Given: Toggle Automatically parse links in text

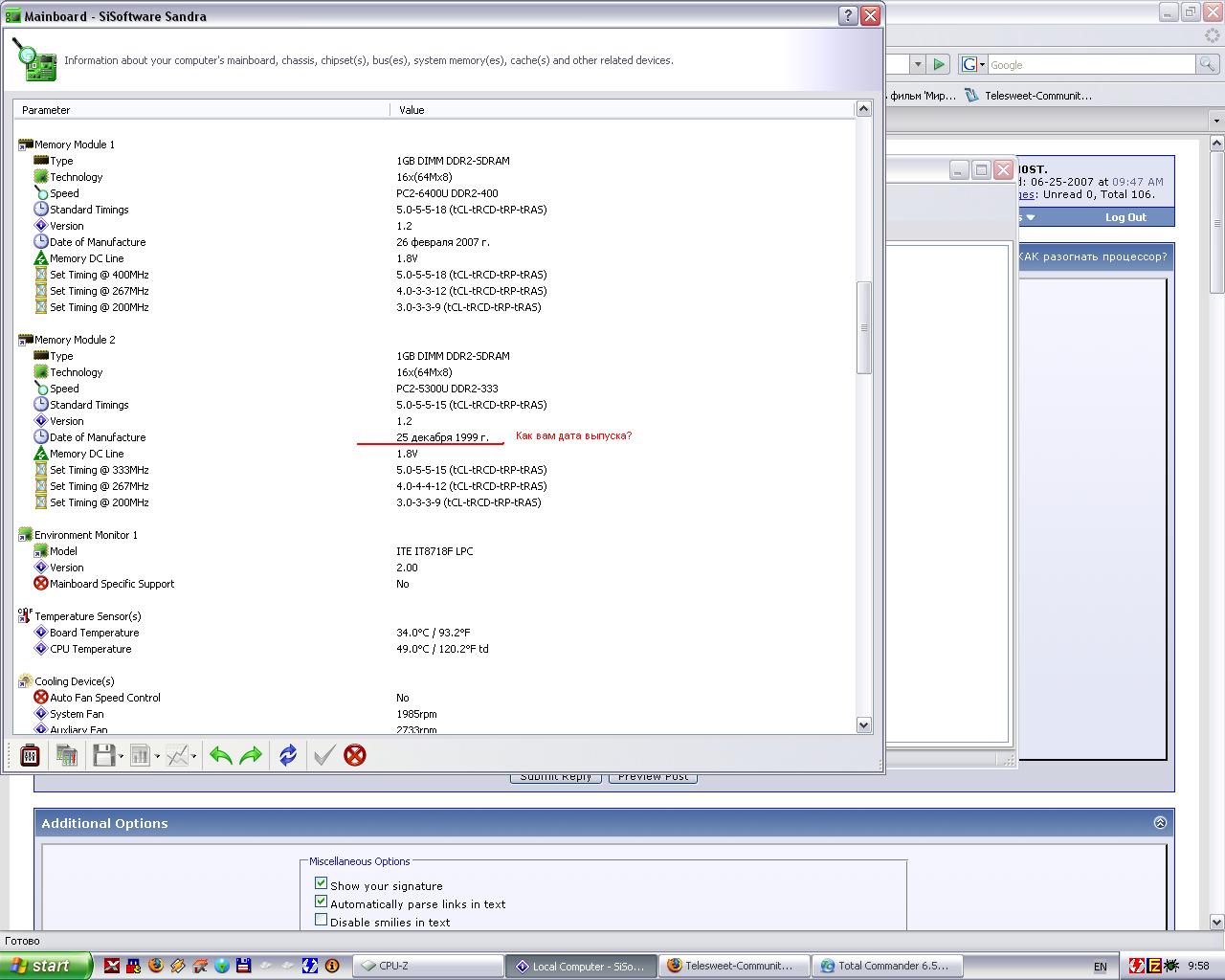Looking at the screenshot, I should [322, 902].
